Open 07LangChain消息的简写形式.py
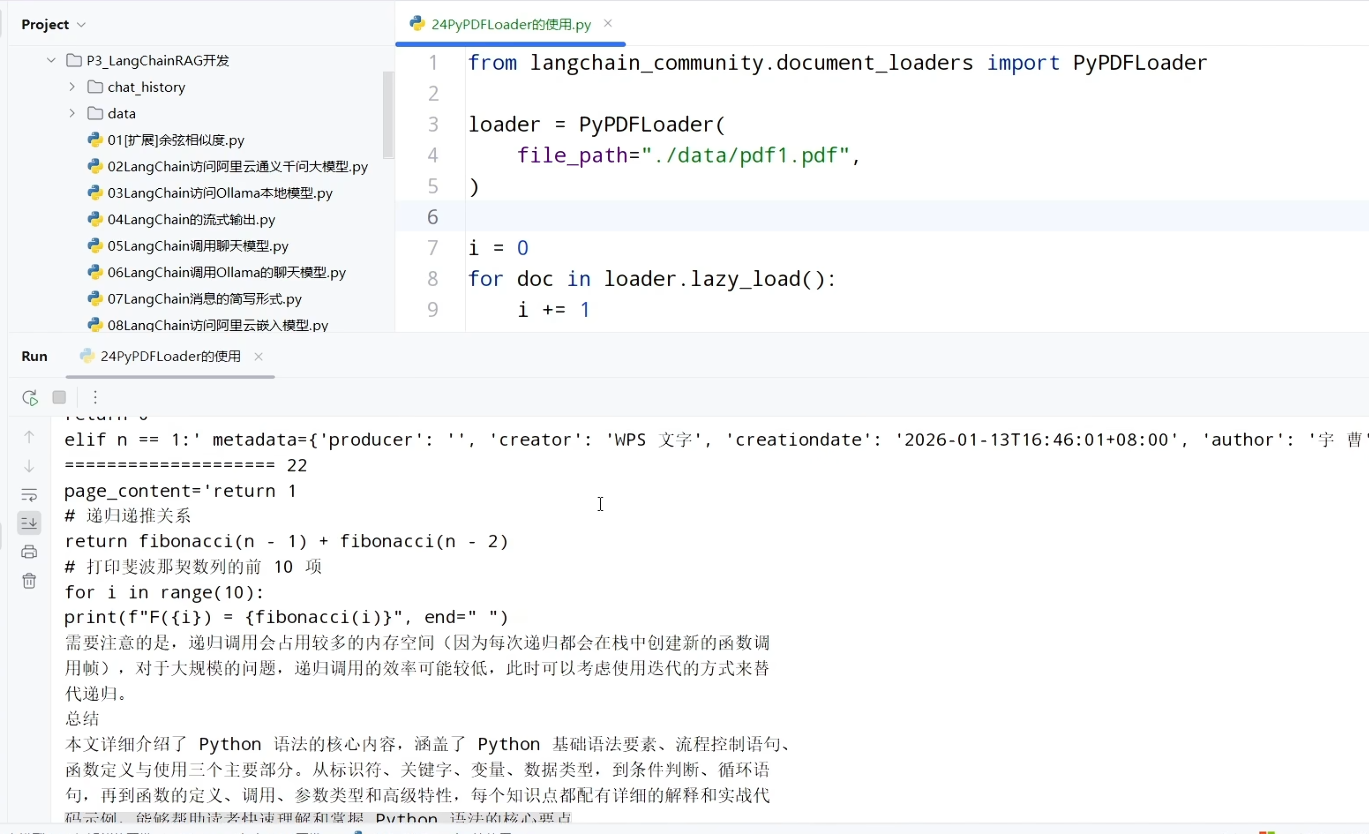The height and width of the screenshot is (834, 1369). (205, 299)
